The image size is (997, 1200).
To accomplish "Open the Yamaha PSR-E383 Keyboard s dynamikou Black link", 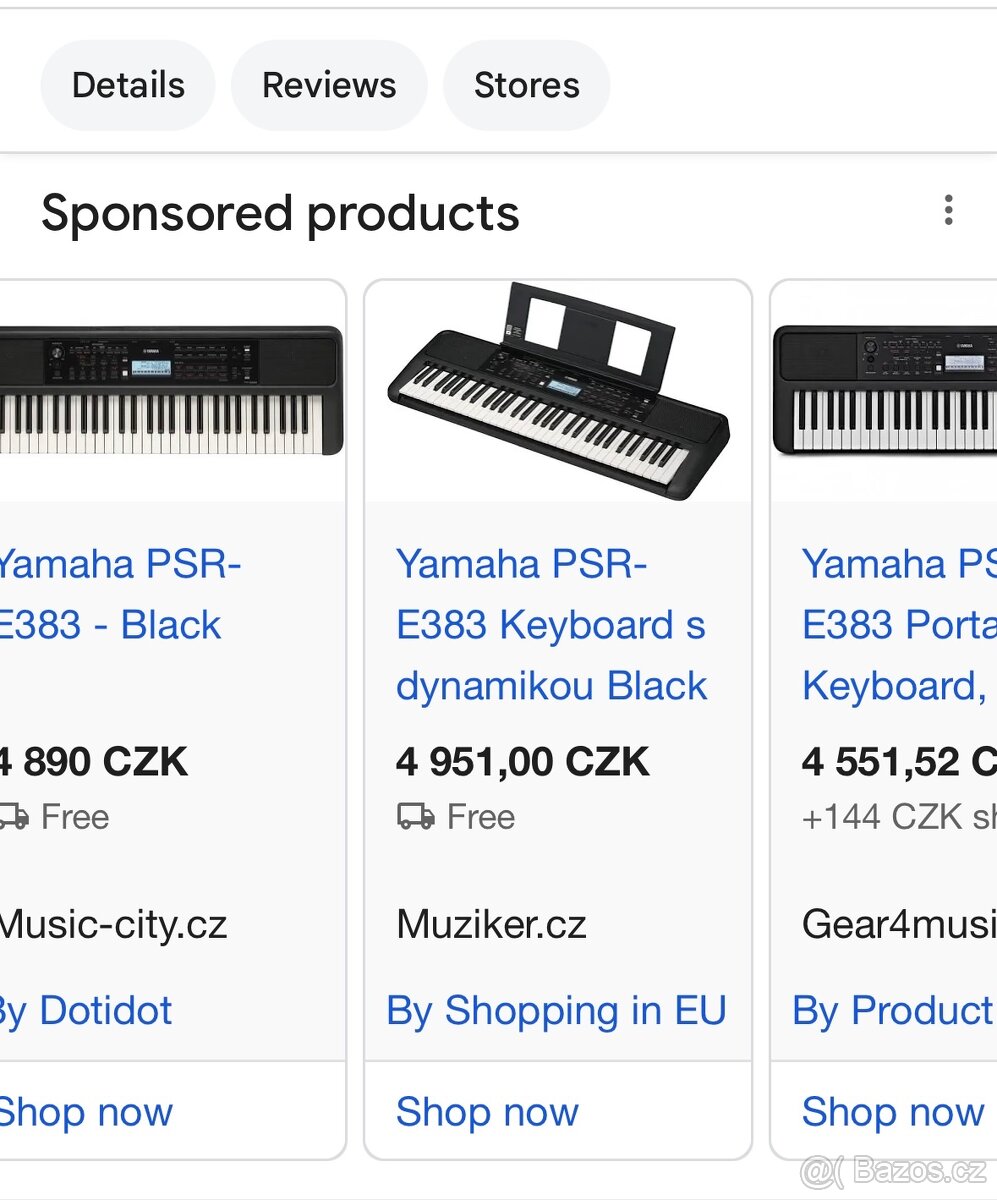I will coord(551,624).
